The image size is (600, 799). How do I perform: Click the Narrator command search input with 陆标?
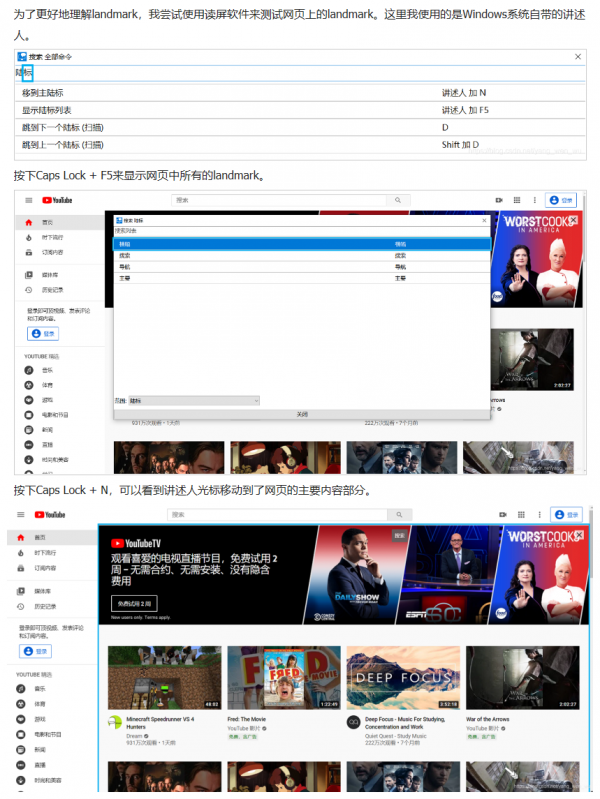point(300,73)
